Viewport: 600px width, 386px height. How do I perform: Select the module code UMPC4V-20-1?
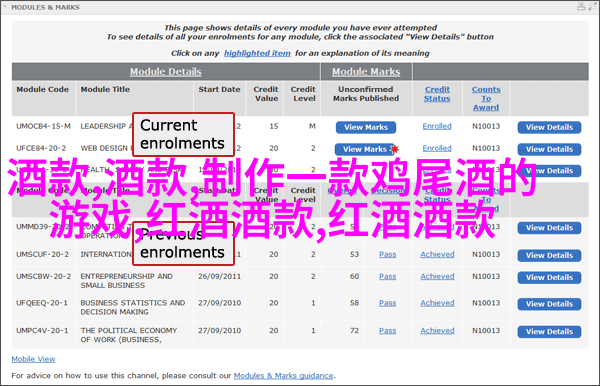pos(42,331)
